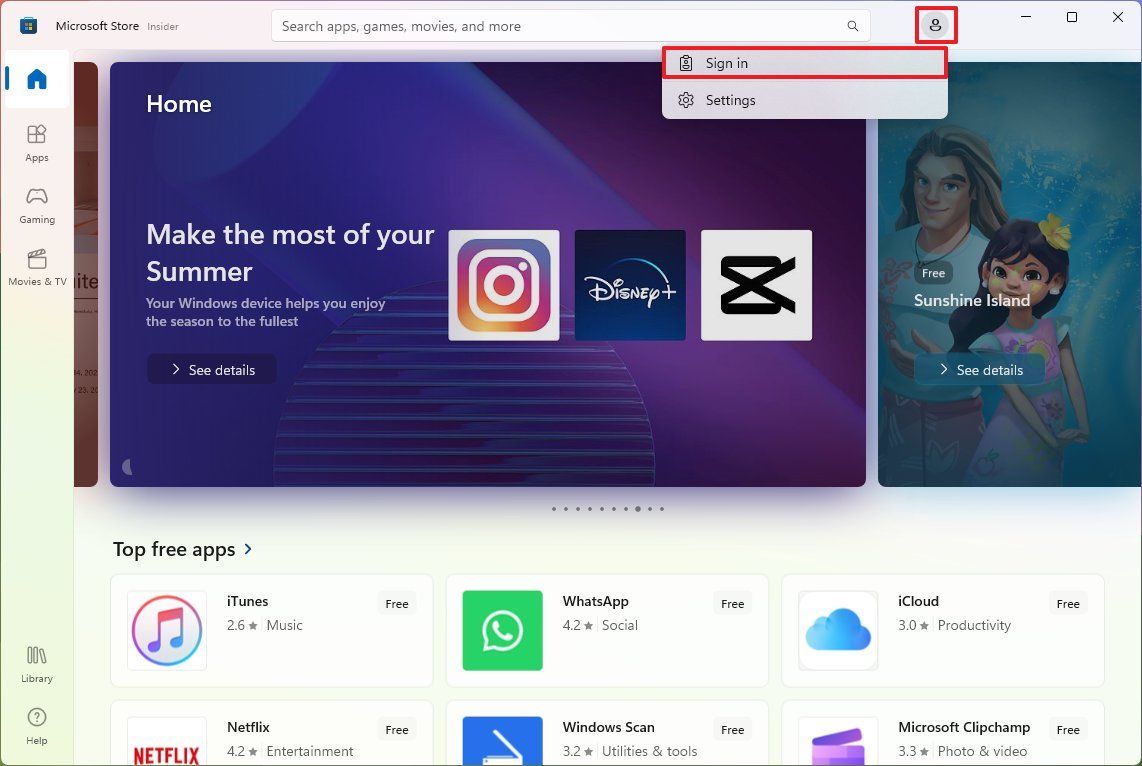Screen dimensions: 1142x766
Task: Open the Netflix app card
Action: pyautogui.click(x=272, y=733)
